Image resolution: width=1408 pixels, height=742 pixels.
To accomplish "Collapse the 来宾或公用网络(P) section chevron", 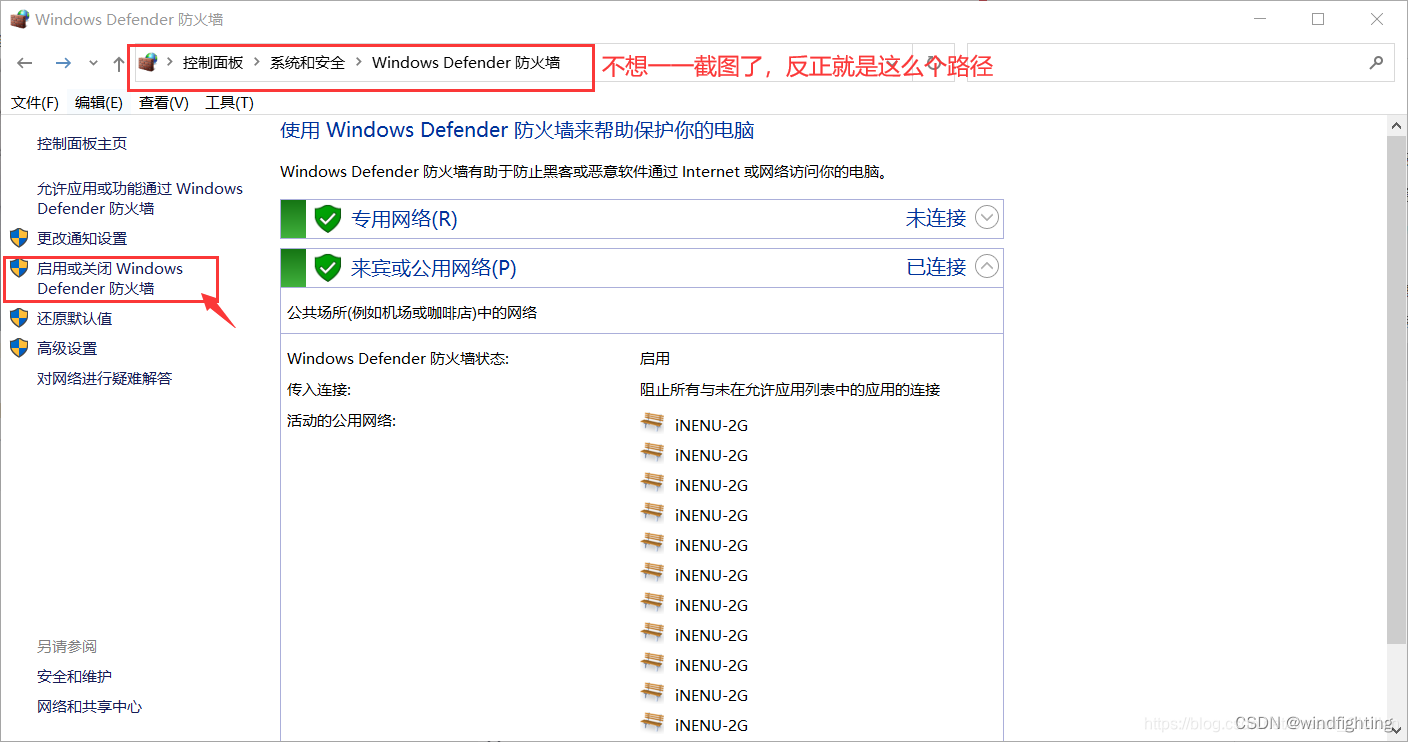I will (x=987, y=266).
